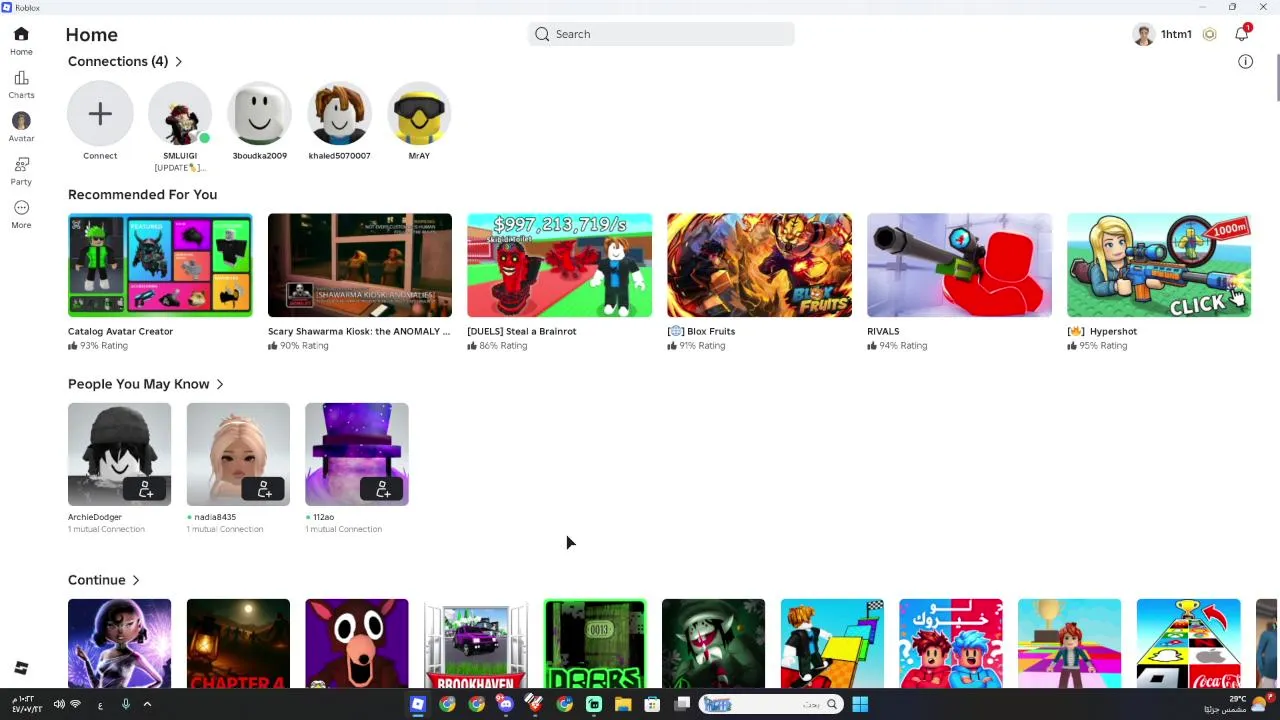Click the Catalog Avatar Creator title

[x=120, y=331]
